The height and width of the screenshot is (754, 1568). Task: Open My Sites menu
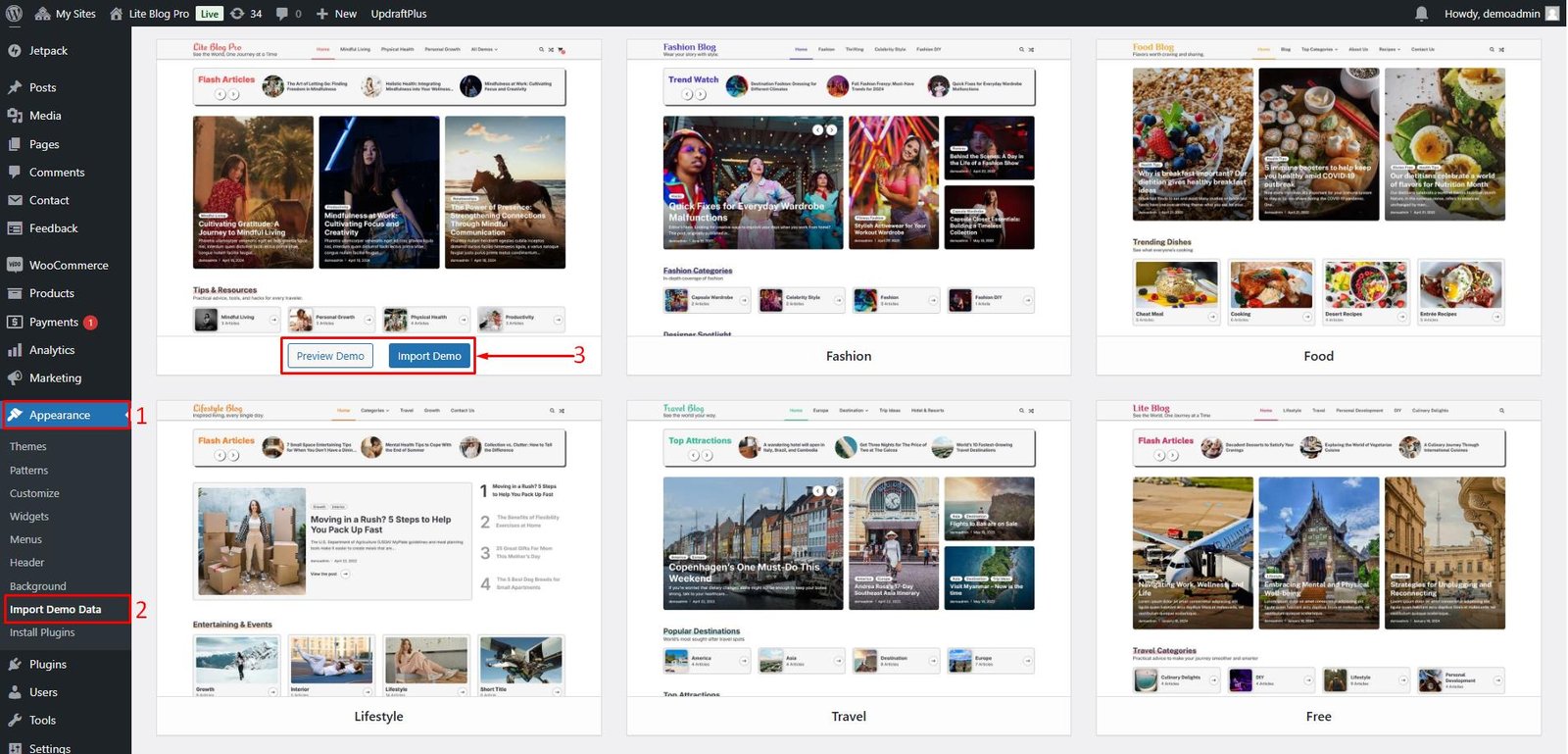coord(66,14)
